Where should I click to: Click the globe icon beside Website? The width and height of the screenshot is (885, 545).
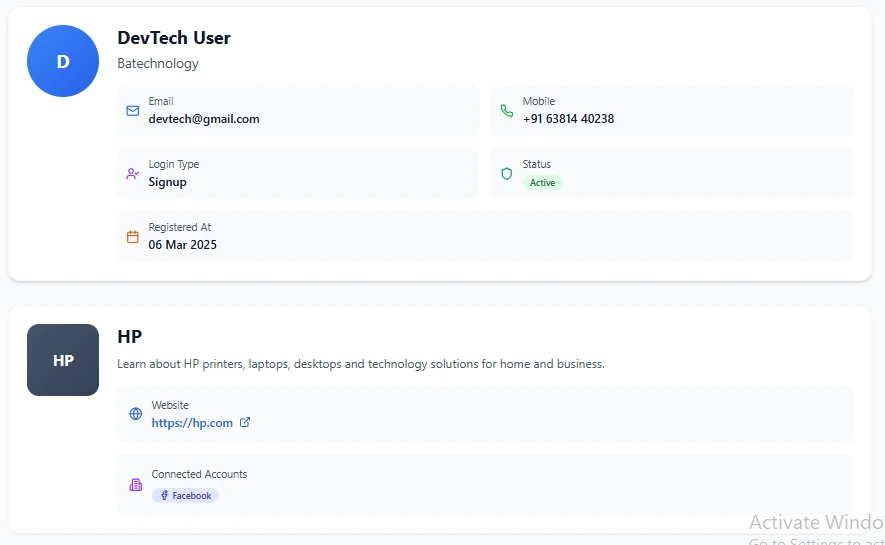136,414
